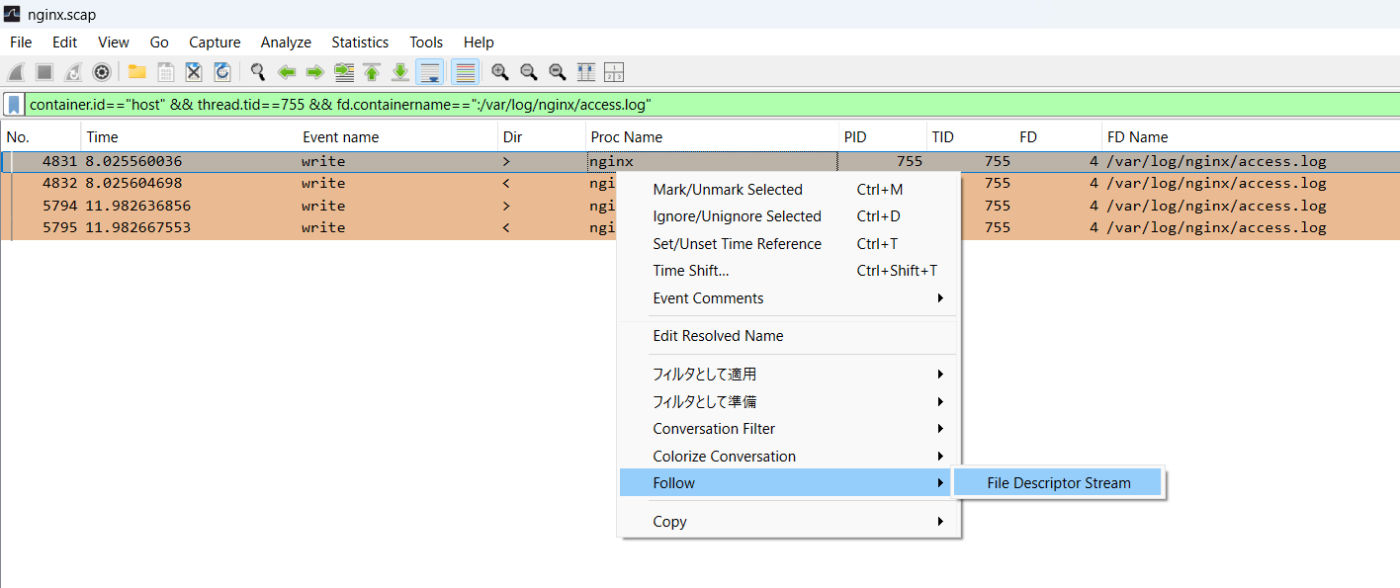Open the Analyze menu
Screen dimensions: 1400x588
tap(286, 42)
